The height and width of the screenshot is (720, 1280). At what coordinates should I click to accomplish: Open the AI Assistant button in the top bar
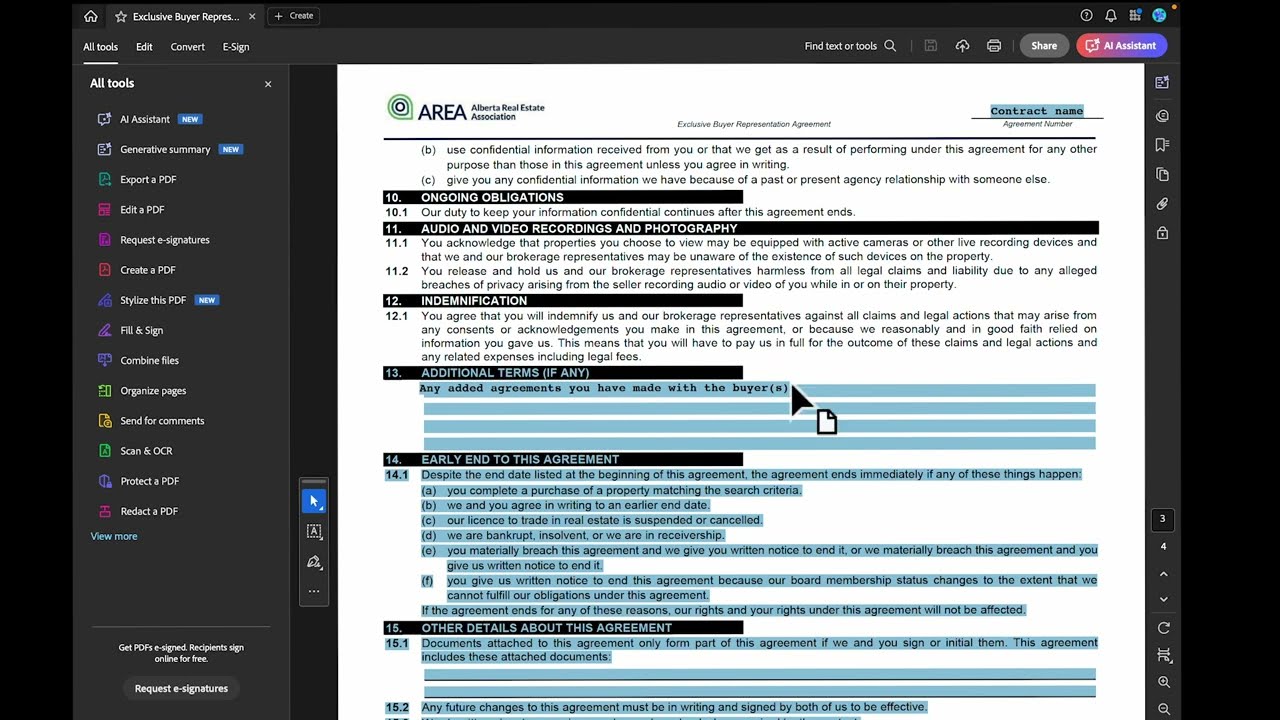click(x=1121, y=46)
